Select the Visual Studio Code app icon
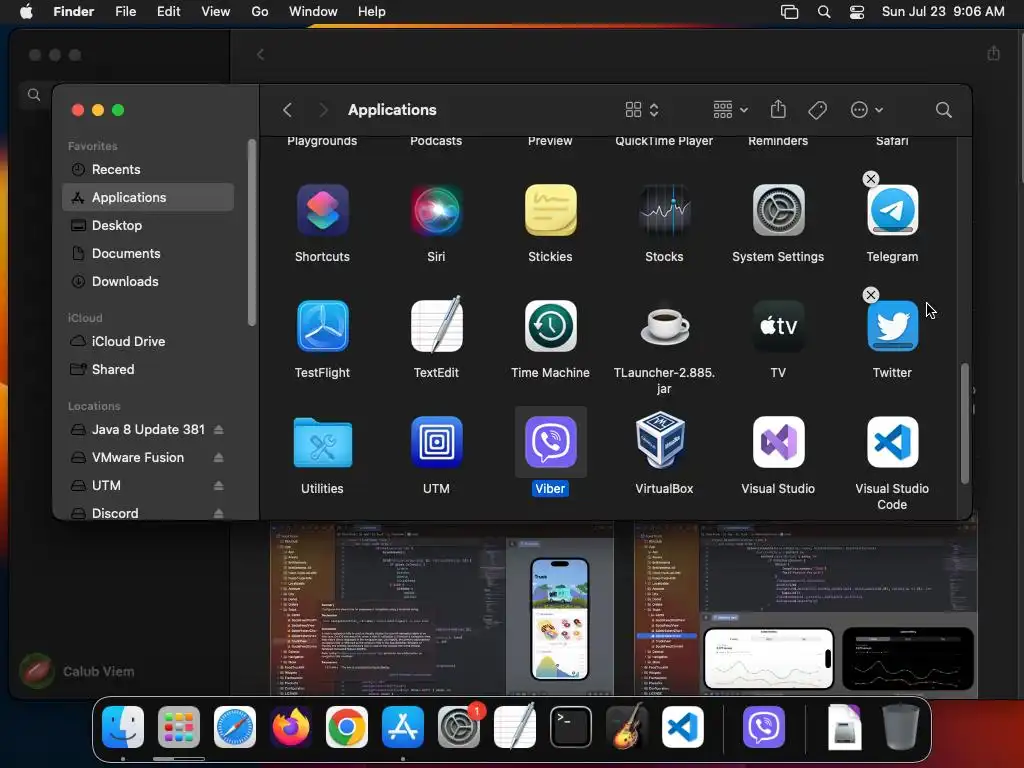The width and height of the screenshot is (1024, 768). 892,442
